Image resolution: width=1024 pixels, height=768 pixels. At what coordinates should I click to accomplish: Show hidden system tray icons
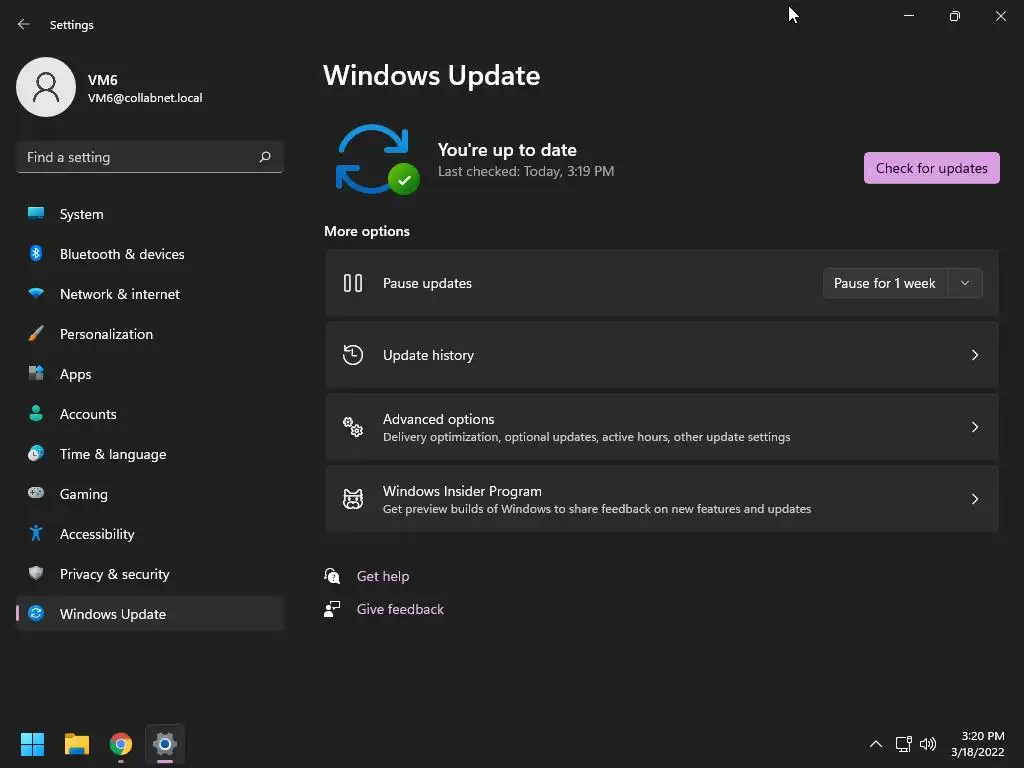click(876, 744)
